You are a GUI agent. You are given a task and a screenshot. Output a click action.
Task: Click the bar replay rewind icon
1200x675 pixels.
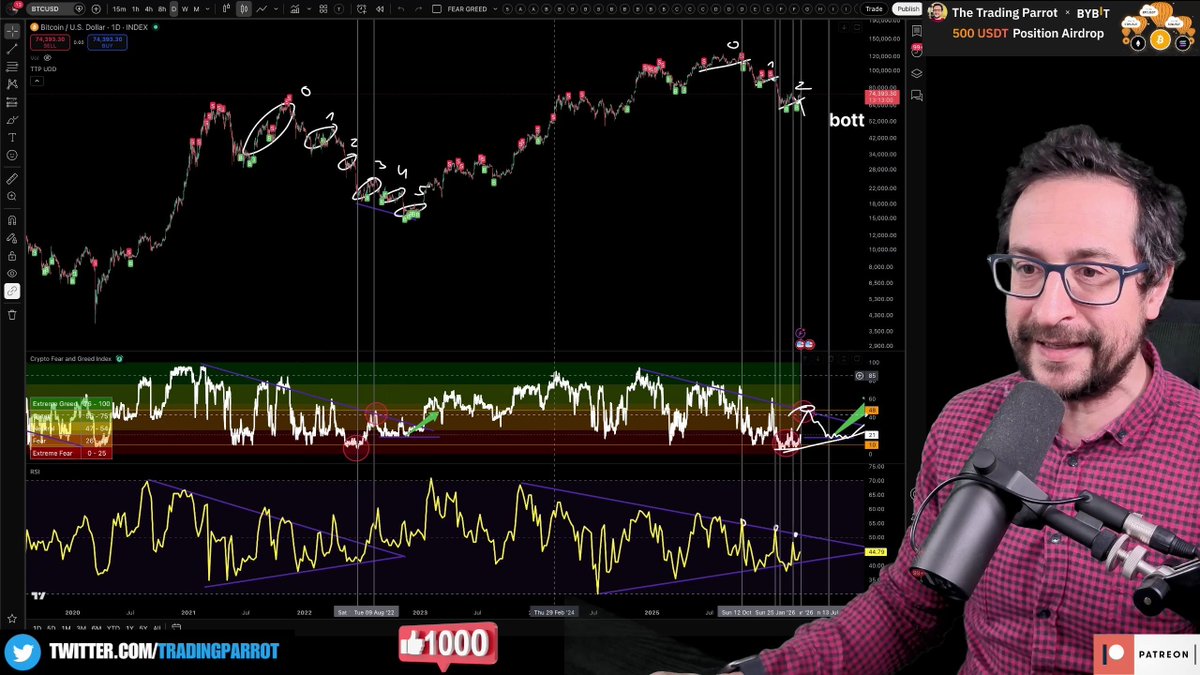click(378, 9)
